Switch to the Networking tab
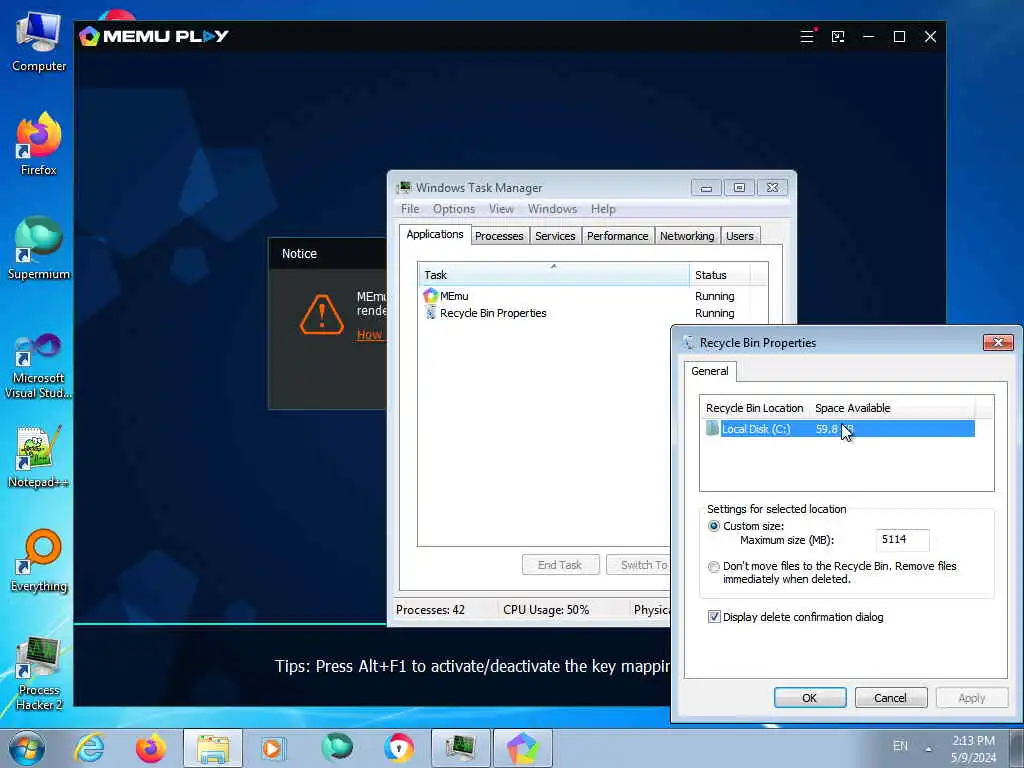This screenshot has width=1024, height=768. (x=687, y=236)
